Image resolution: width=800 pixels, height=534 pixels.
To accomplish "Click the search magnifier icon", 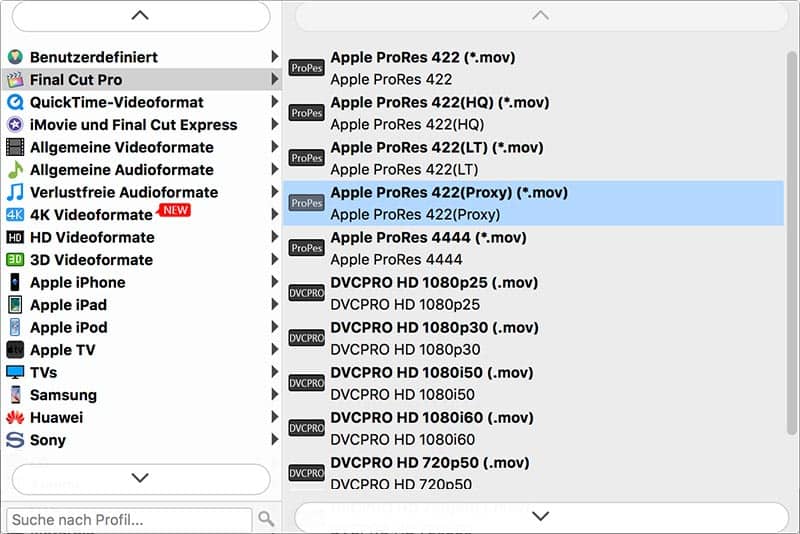I will coord(266,519).
